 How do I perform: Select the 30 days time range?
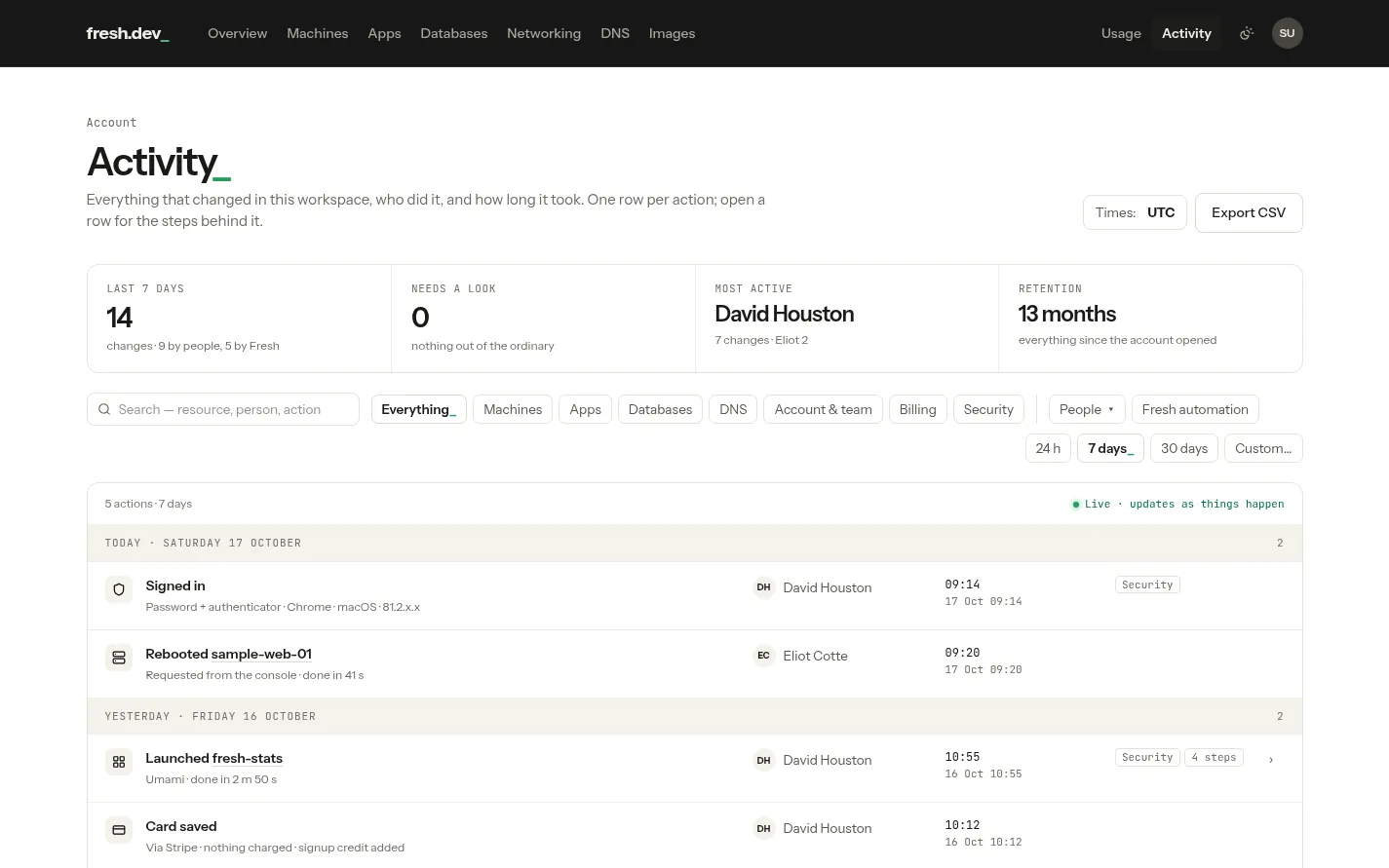pyautogui.click(x=1184, y=448)
